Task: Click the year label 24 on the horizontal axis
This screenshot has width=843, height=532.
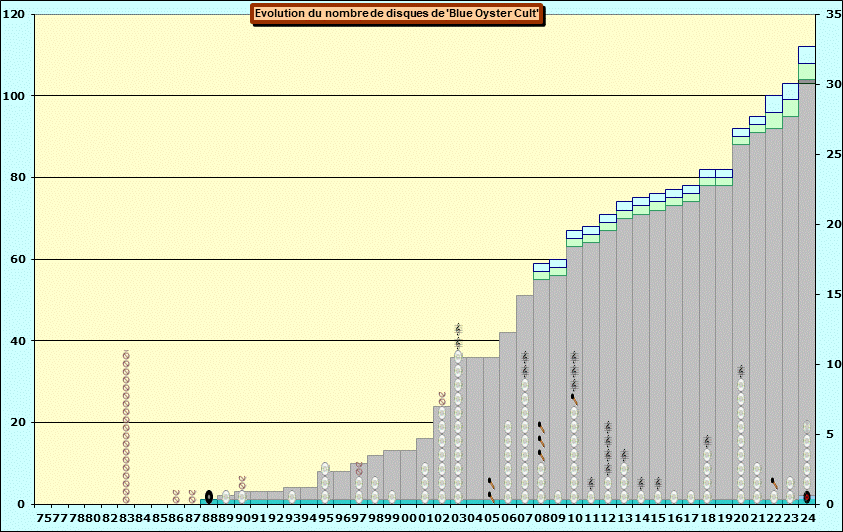Action: coord(808,518)
